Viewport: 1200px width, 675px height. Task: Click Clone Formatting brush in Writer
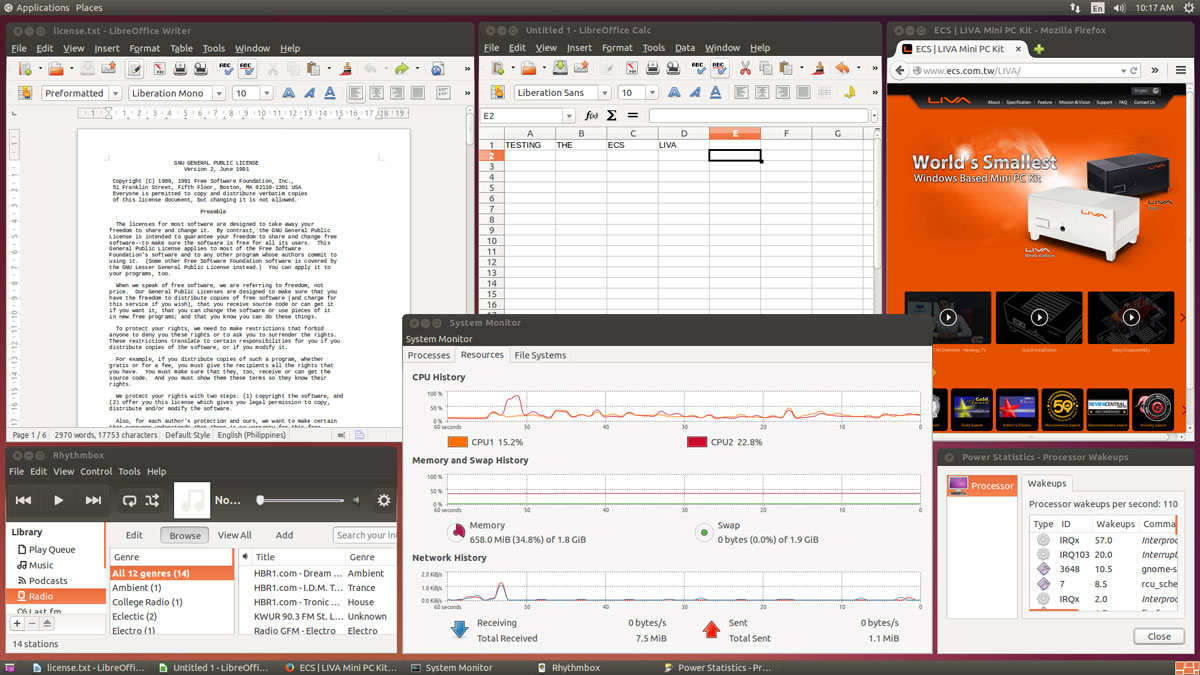346,68
